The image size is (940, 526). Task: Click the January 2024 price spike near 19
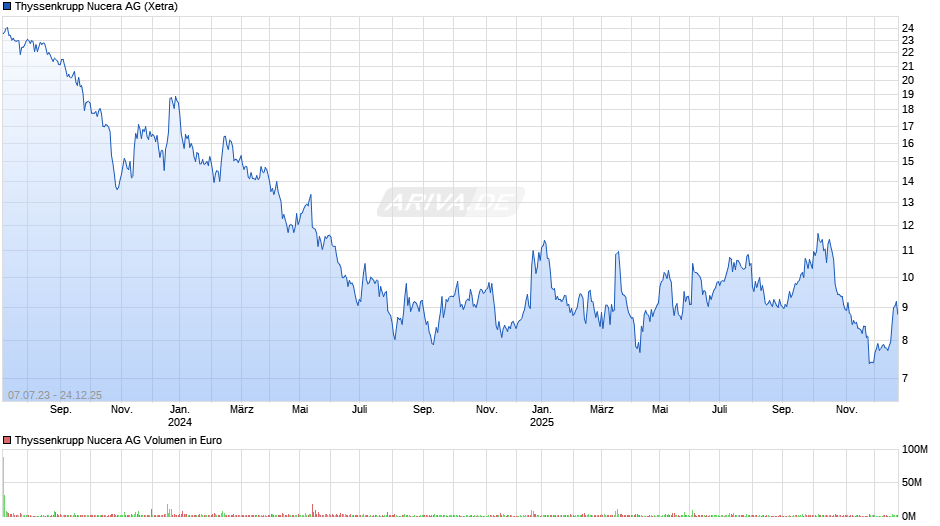(174, 100)
